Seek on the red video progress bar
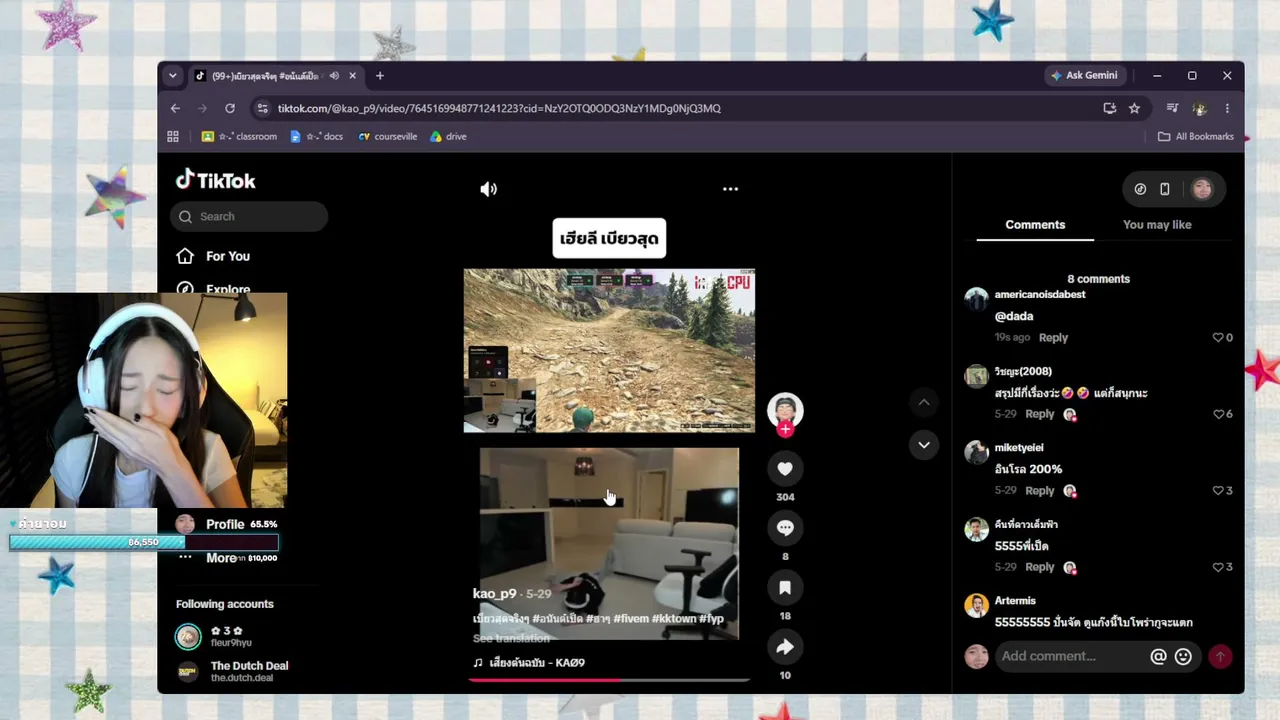The width and height of the screenshot is (1280, 720). pyautogui.click(x=609, y=679)
